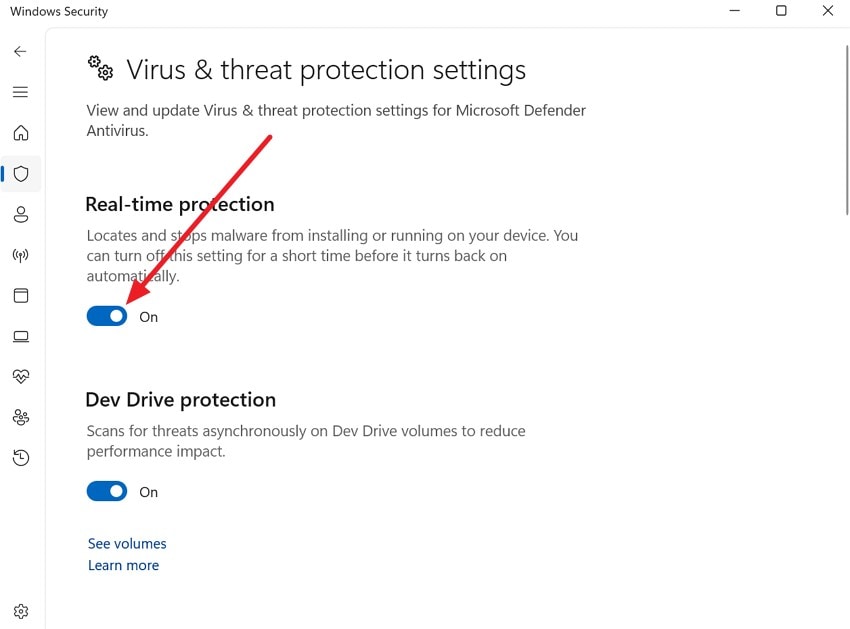
Task: Open the Home page via the house icon
Action: [20, 132]
